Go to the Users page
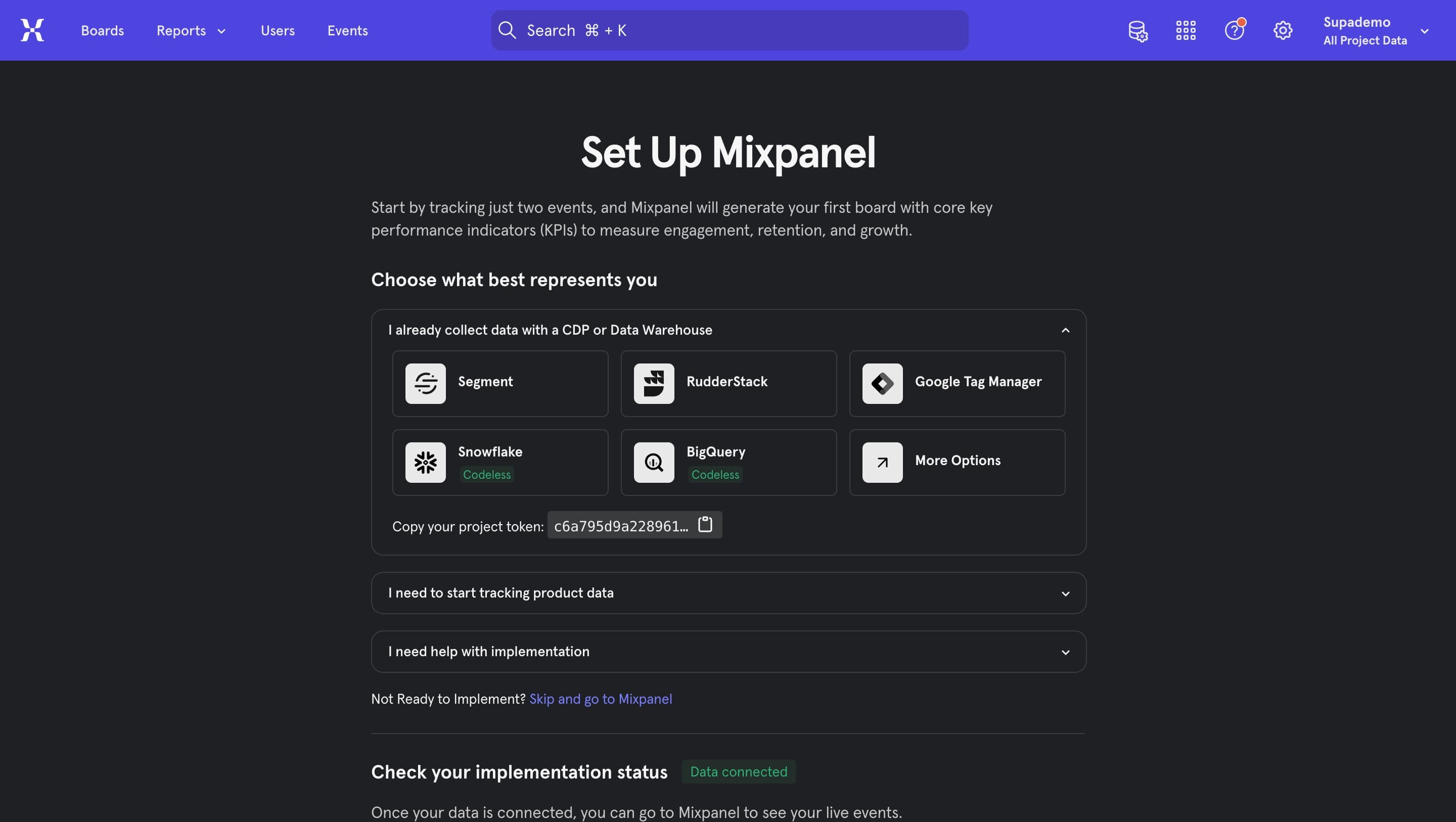 [x=278, y=30]
